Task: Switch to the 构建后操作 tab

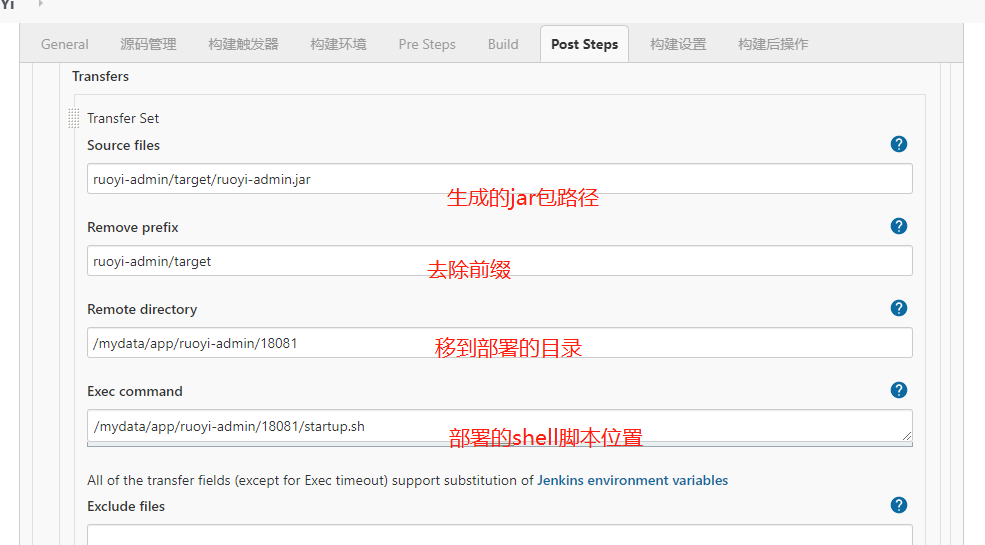Action: tap(773, 45)
